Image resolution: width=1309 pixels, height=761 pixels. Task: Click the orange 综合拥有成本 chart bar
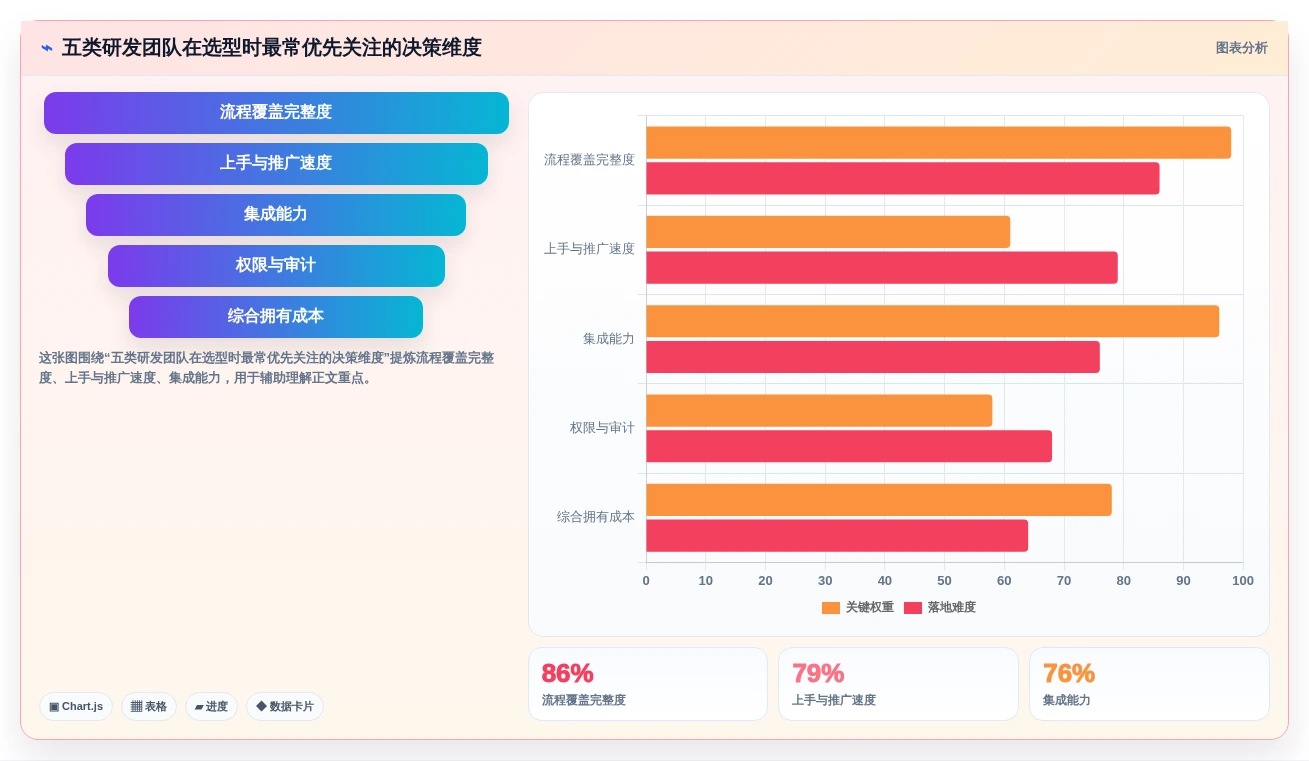pyautogui.click(x=879, y=500)
